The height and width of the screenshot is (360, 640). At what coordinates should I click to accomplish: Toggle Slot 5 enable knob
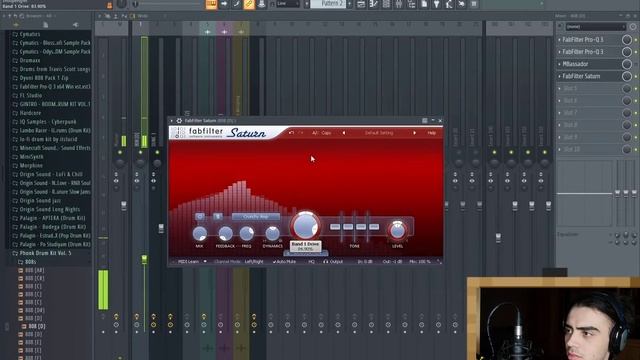click(627, 89)
